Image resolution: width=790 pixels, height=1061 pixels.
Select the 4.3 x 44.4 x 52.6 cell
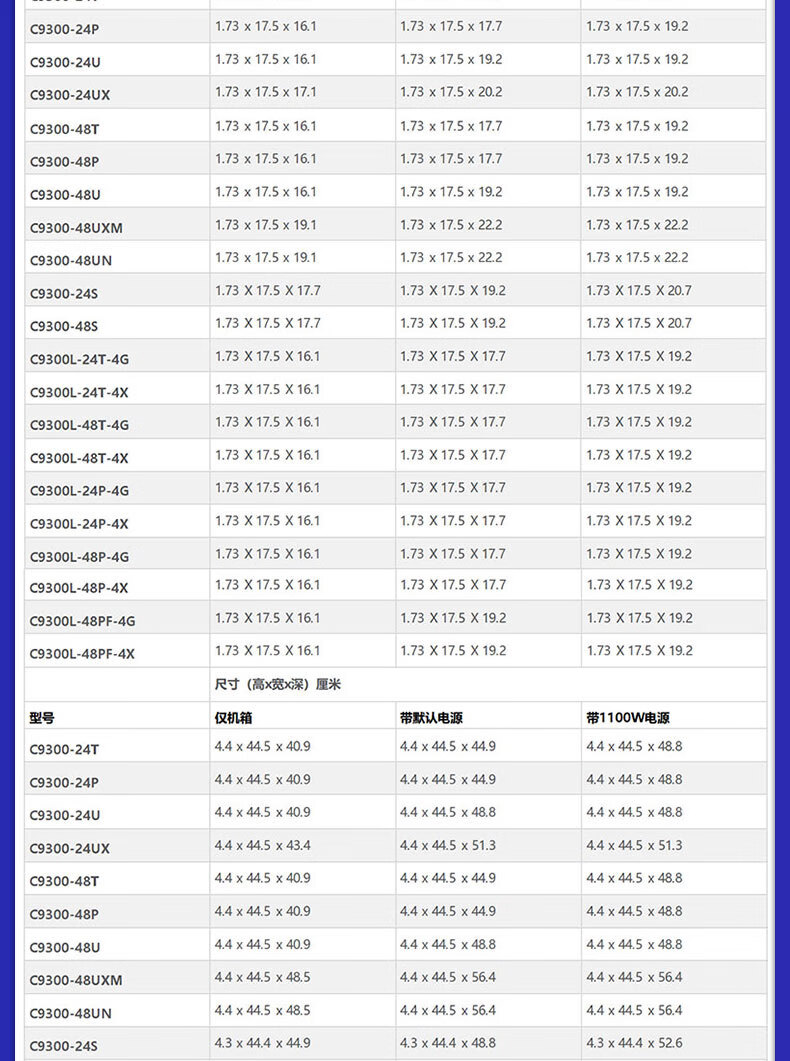[634, 1043]
